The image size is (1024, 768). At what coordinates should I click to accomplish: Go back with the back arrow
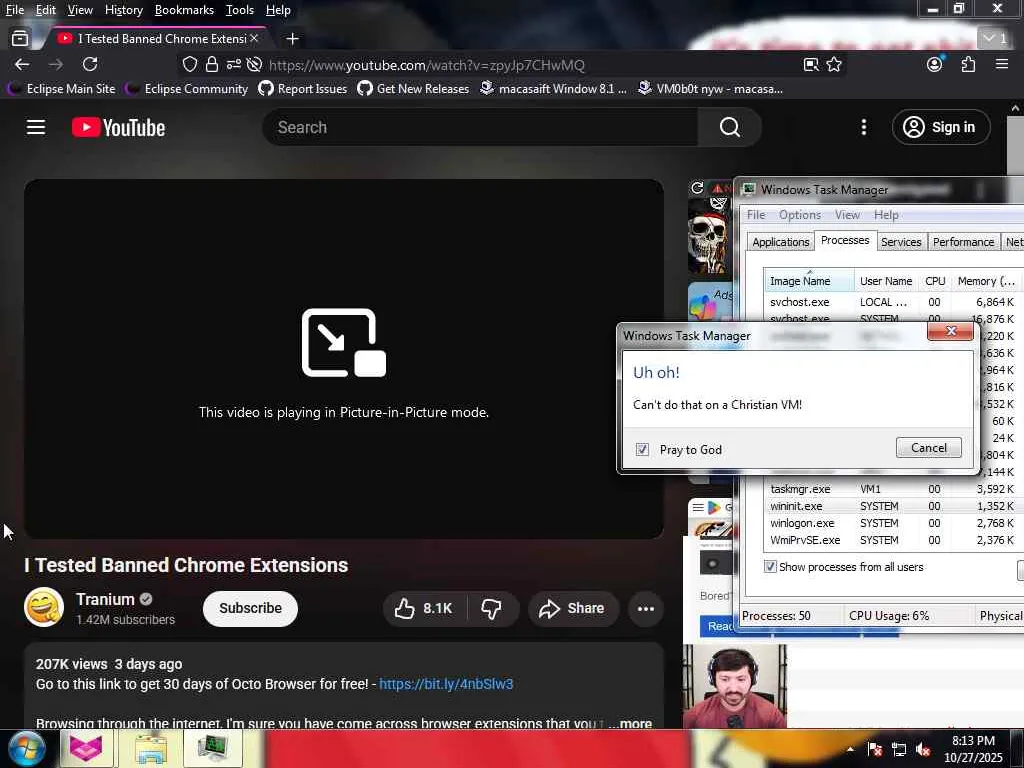click(22, 64)
